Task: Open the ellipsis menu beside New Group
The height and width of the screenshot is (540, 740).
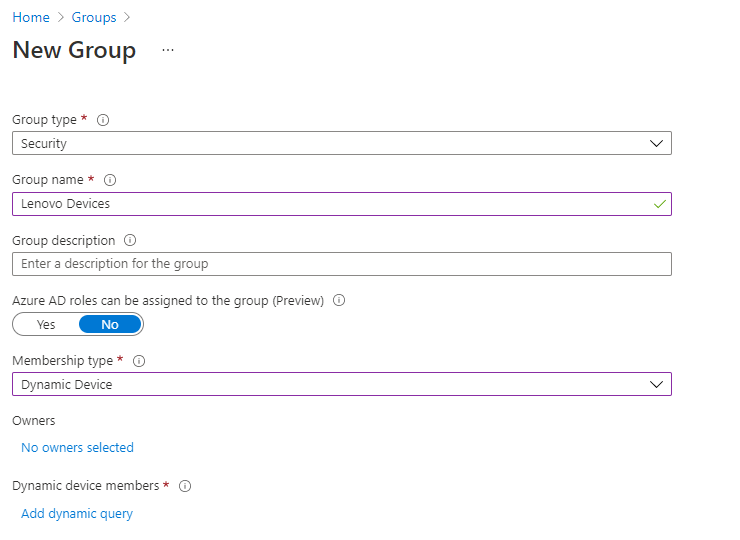Action: [168, 50]
